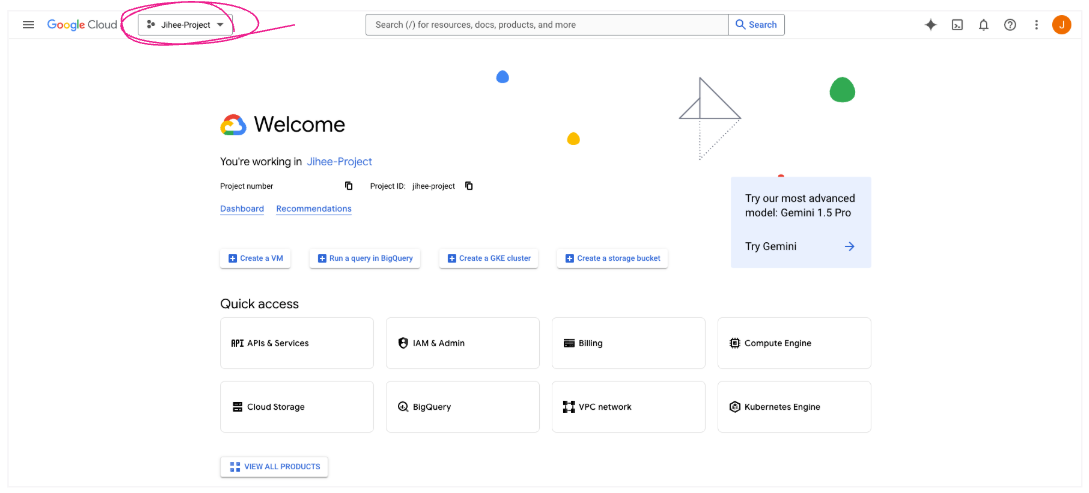Open the orange J account avatar
Viewport: 1089px width, 493px height.
click(x=1061, y=25)
